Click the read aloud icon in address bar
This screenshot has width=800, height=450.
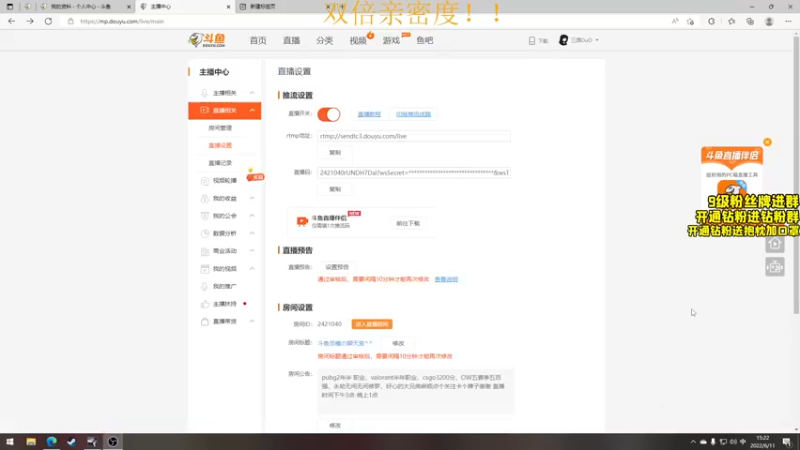tap(675, 21)
